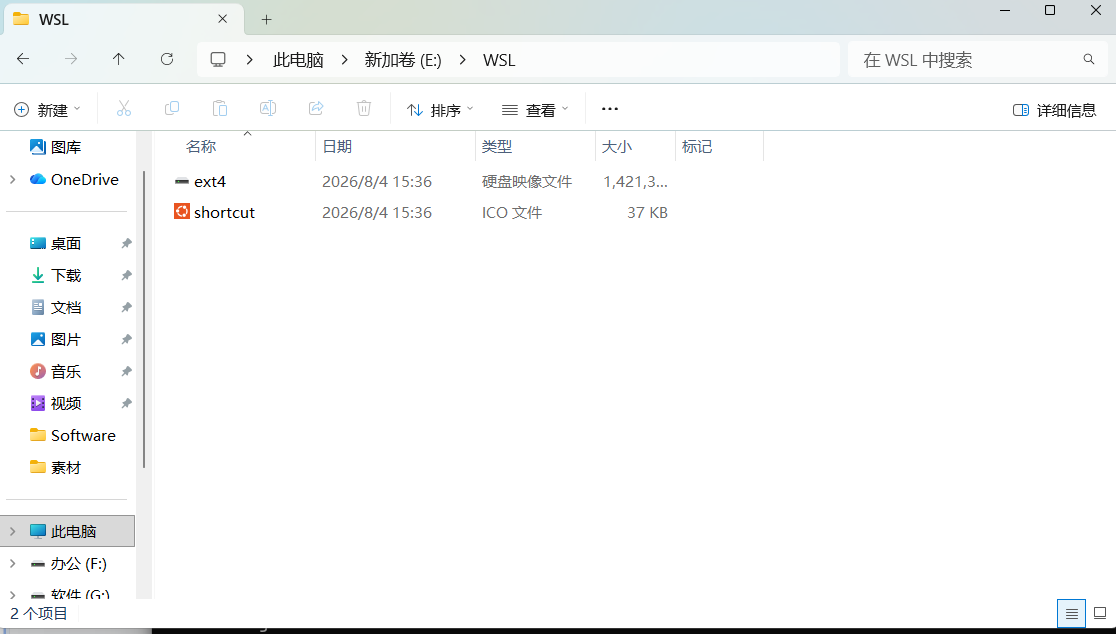Go back using the back arrow
Screen dimensions: 1116x634
click(23, 59)
